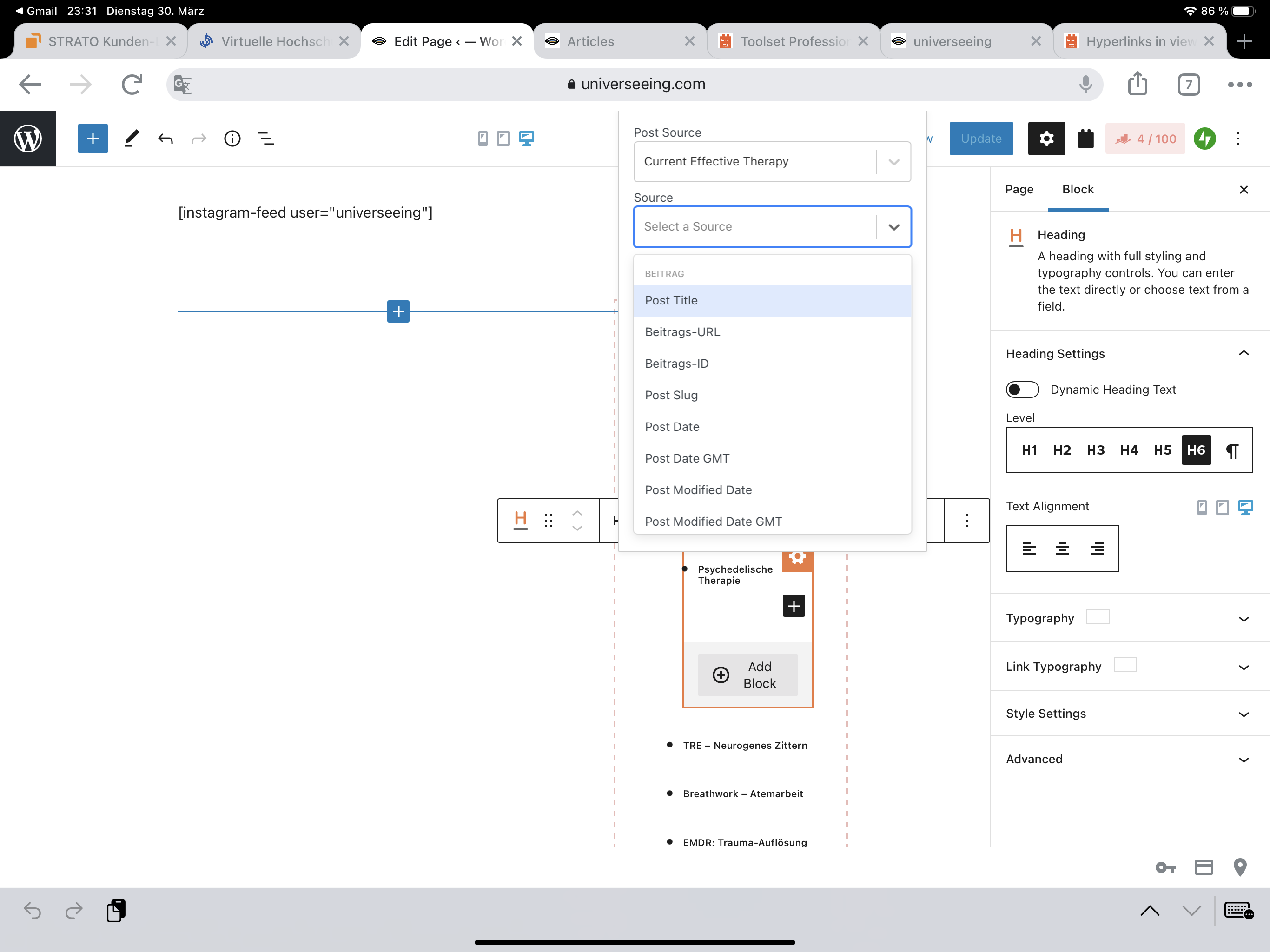Open the address location autofill icon

(x=1240, y=867)
